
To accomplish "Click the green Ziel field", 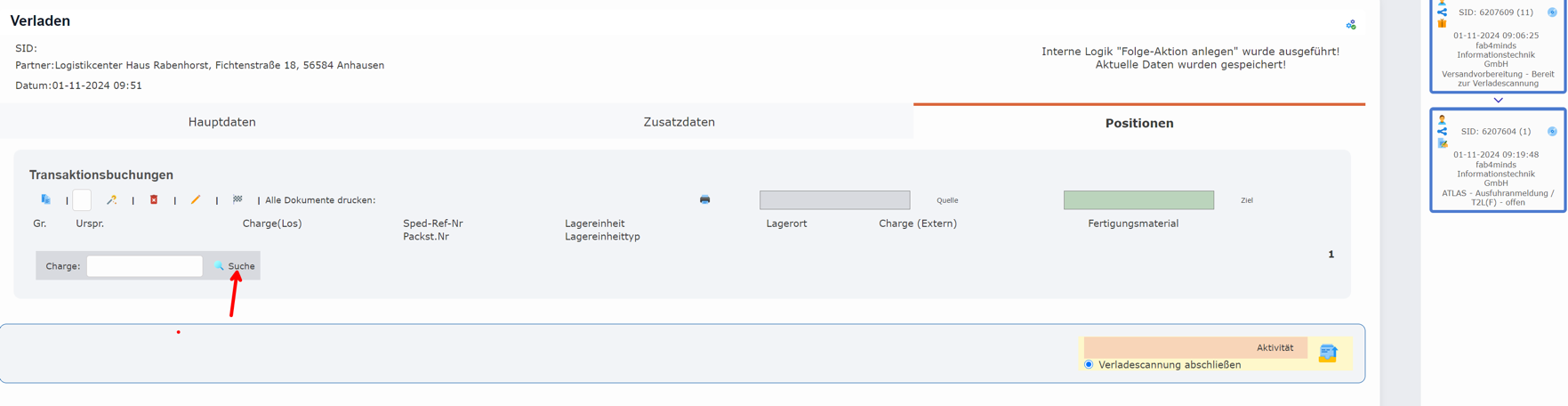I will point(1138,200).
